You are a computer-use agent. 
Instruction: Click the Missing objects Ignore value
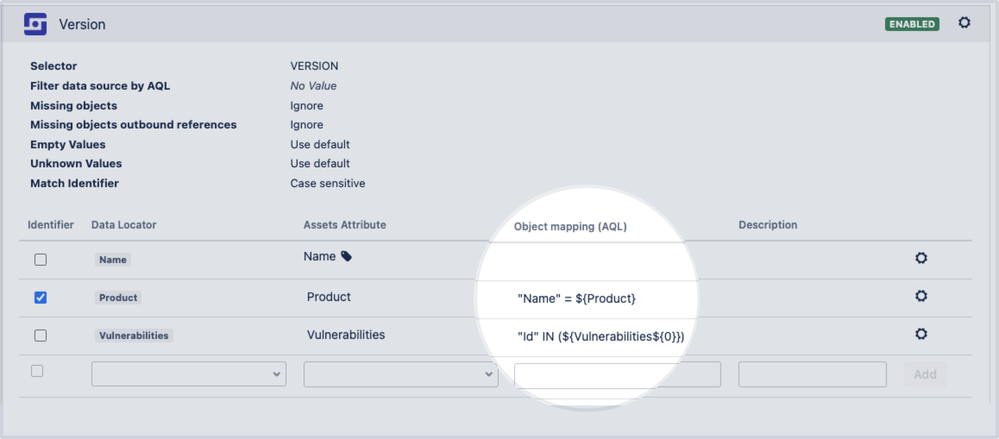click(x=306, y=105)
